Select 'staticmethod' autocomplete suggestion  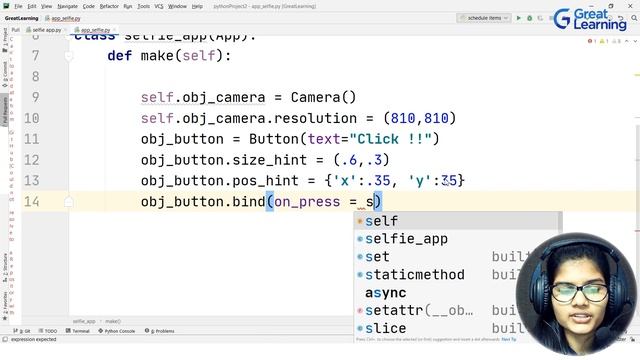click(458, 275)
